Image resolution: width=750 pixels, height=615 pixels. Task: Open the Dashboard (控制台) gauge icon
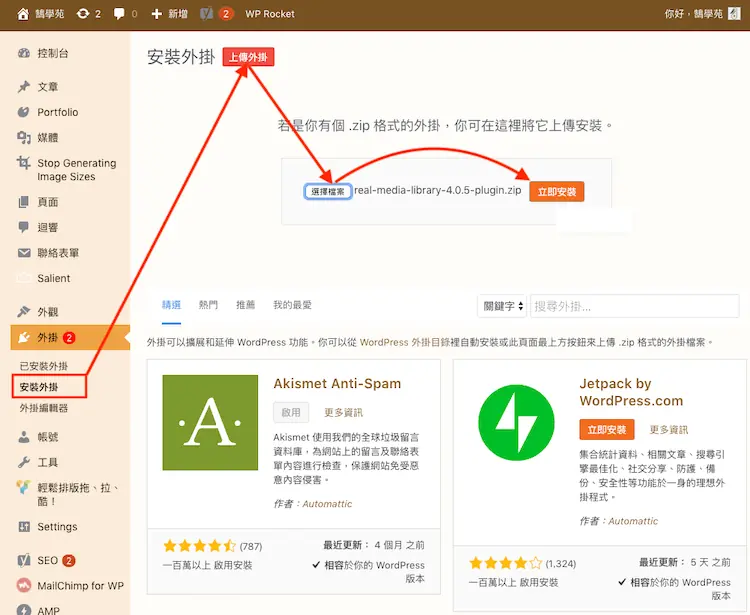click(x=24, y=53)
